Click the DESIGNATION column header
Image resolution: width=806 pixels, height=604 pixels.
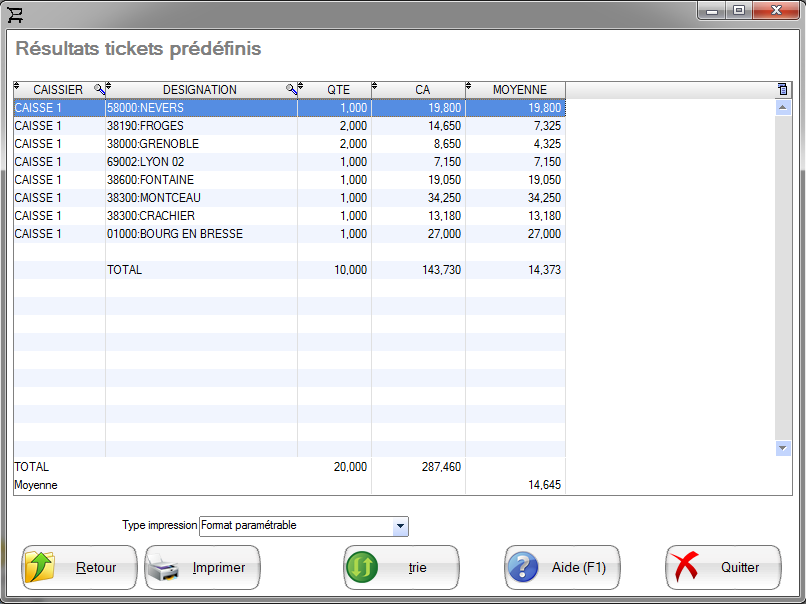pyautogui.click(x=200, y=90)
